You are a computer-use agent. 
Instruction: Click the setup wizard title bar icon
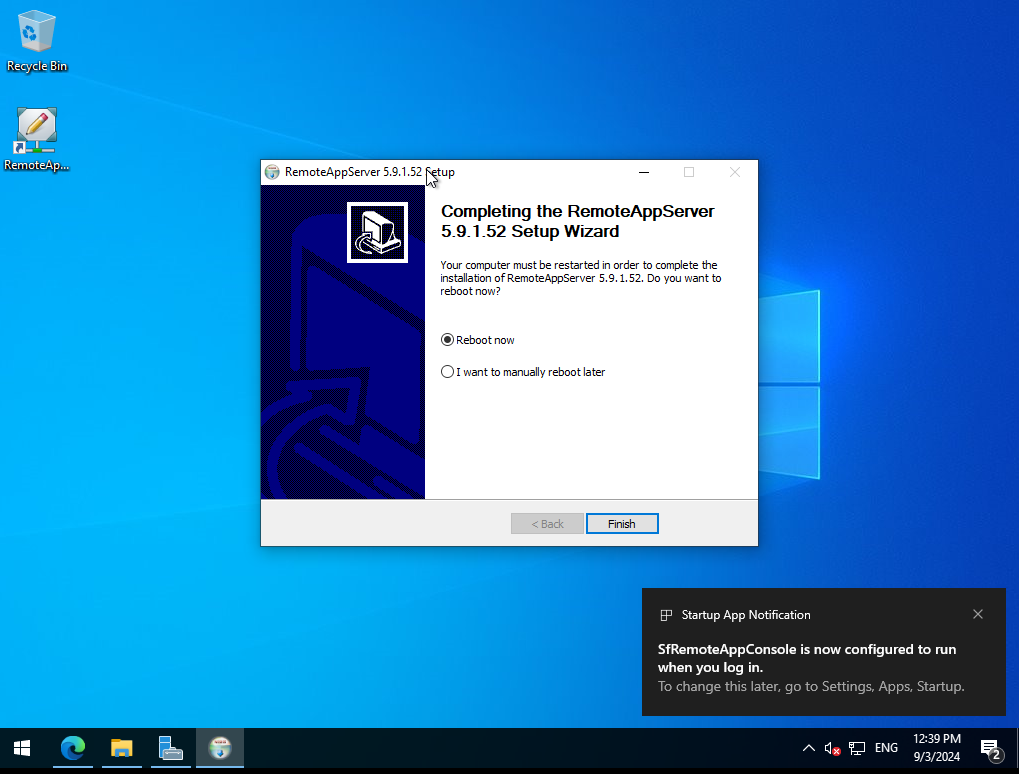pyautogui.click(x=272, y=172)
